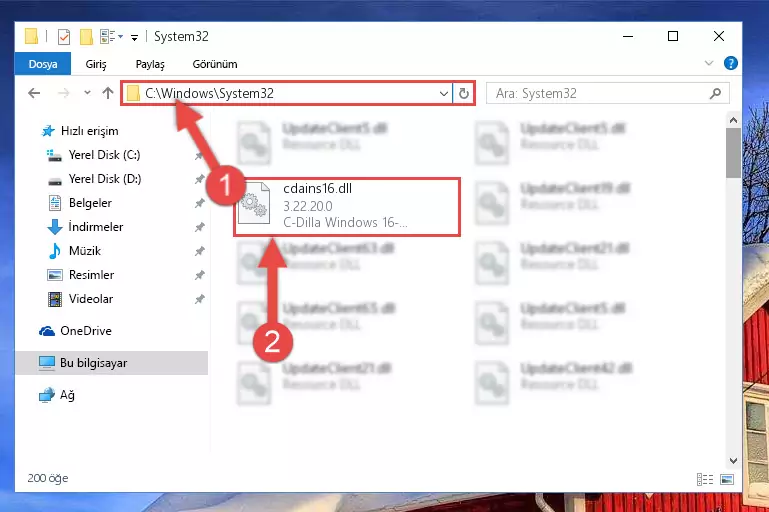Open the Videolar folder
Viewport: 769px width, 512px height.
91,299
